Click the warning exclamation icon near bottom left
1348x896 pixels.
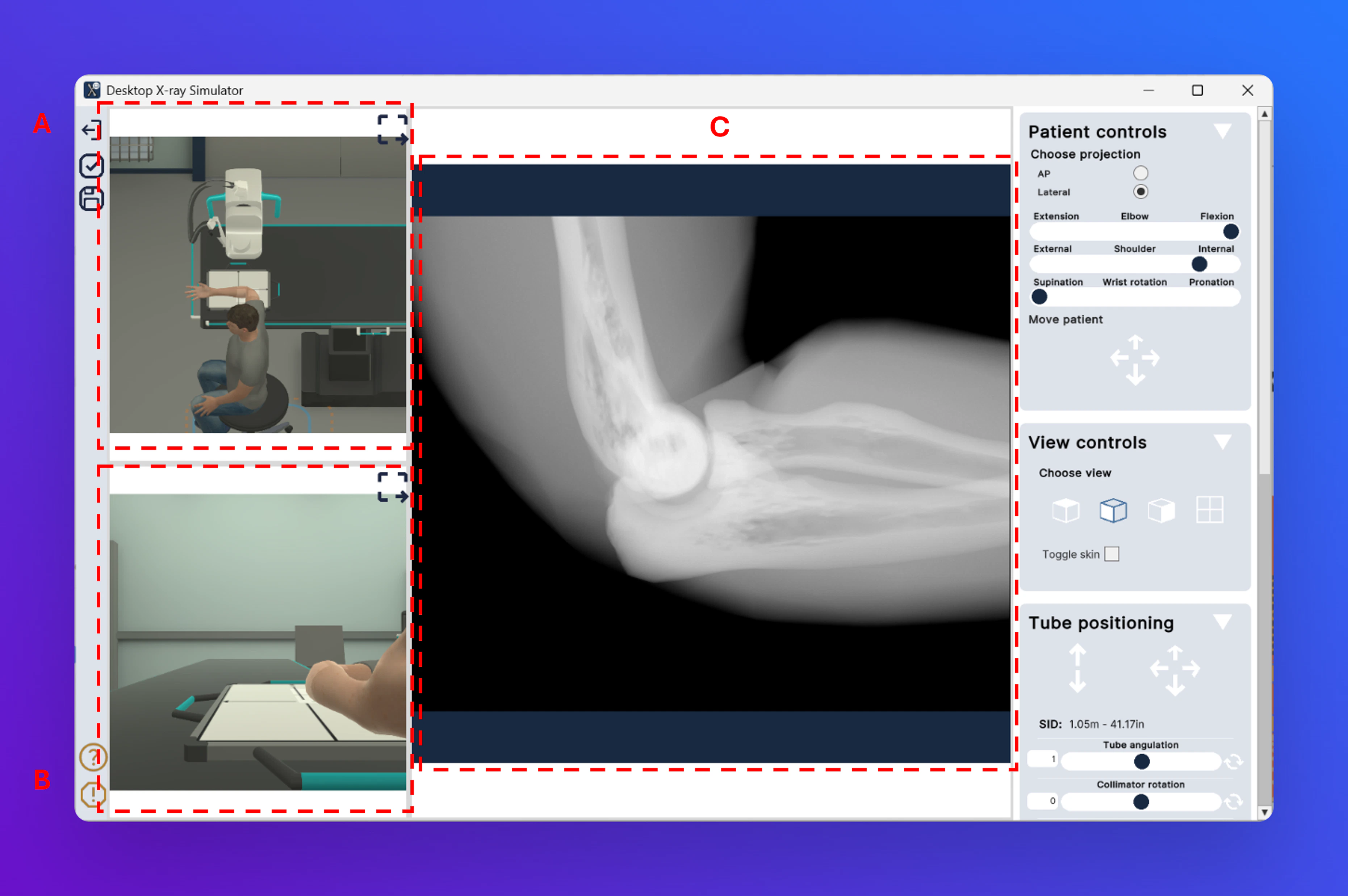tap(93, 795)
